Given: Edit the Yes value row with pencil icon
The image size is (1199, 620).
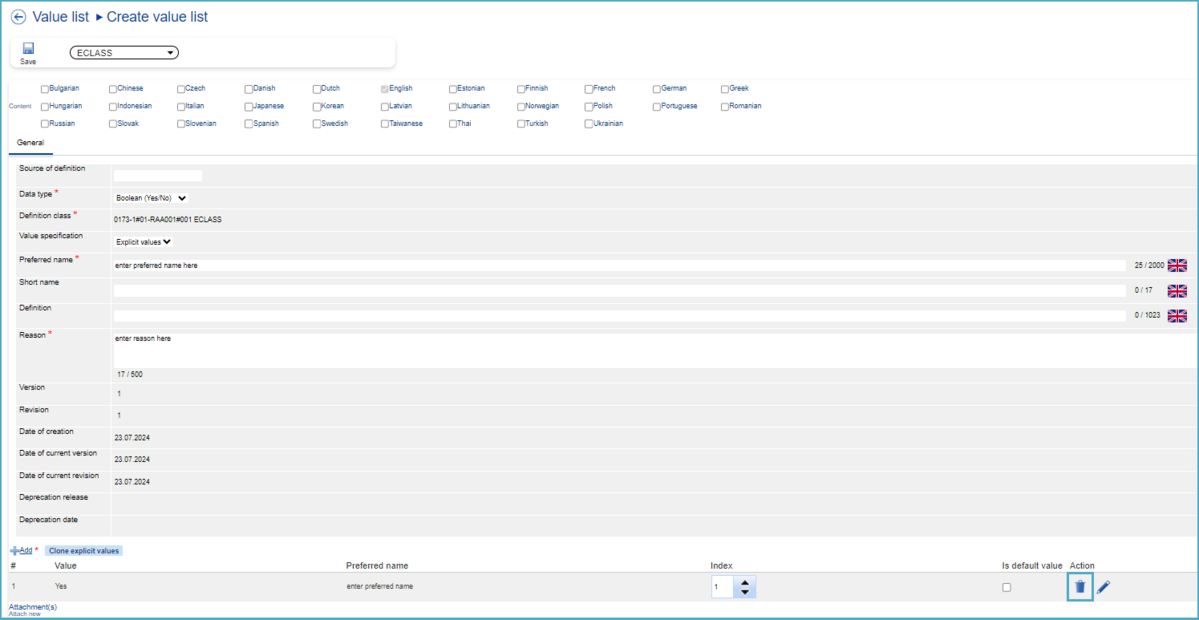Looking at the screenshot, I should click(1103, 587).
